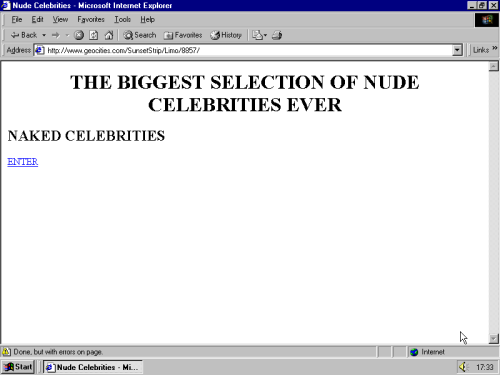Open the Back history dropdown arrow
The height and width of the screenshot is (375, 500).
[x=44, y=35]
